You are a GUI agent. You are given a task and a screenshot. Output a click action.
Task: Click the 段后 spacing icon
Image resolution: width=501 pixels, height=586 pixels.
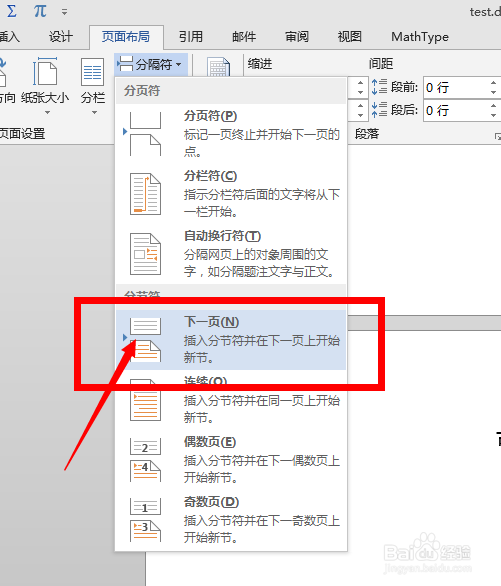[379, 110]
